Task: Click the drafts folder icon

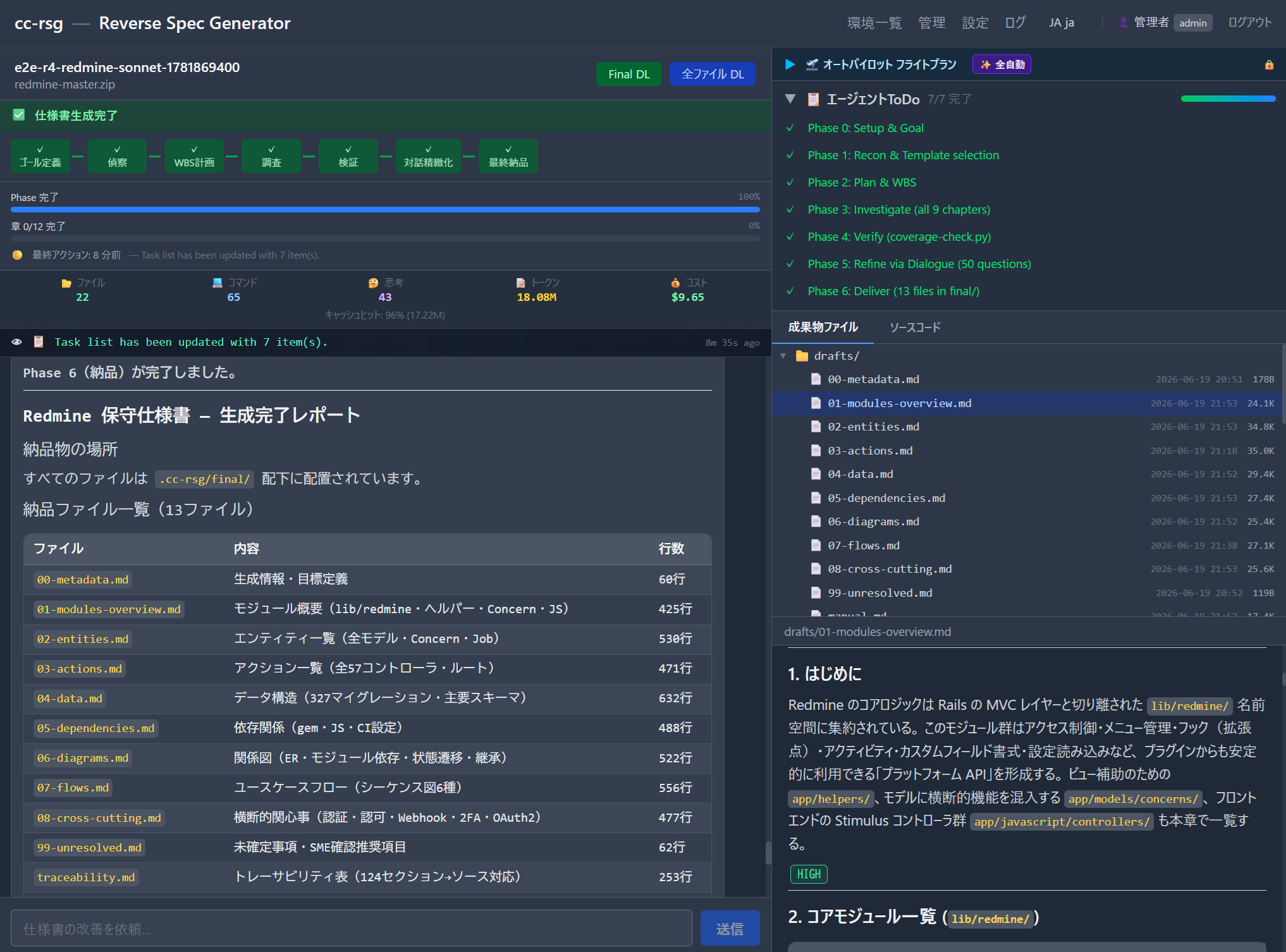Action: pos(802,356)
